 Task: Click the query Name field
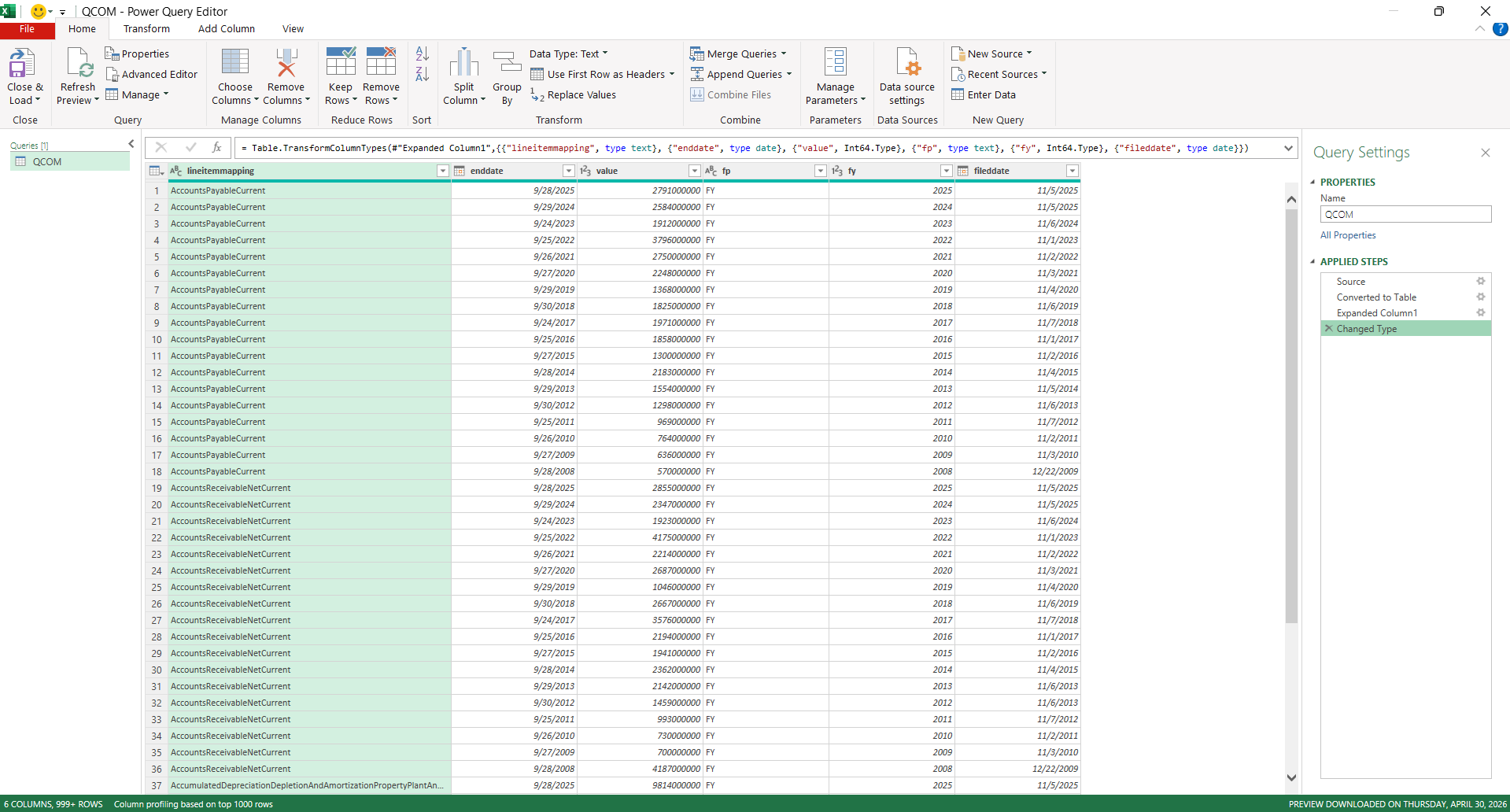click(x=1405, y=214)
